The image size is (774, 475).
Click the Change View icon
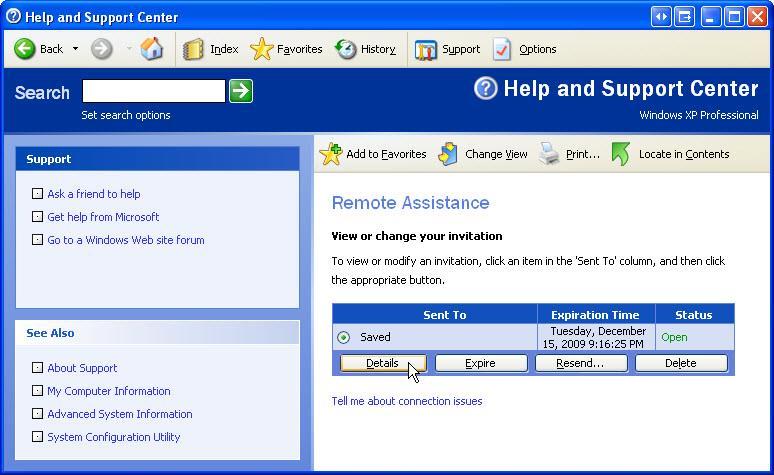[x=448, y=154]
